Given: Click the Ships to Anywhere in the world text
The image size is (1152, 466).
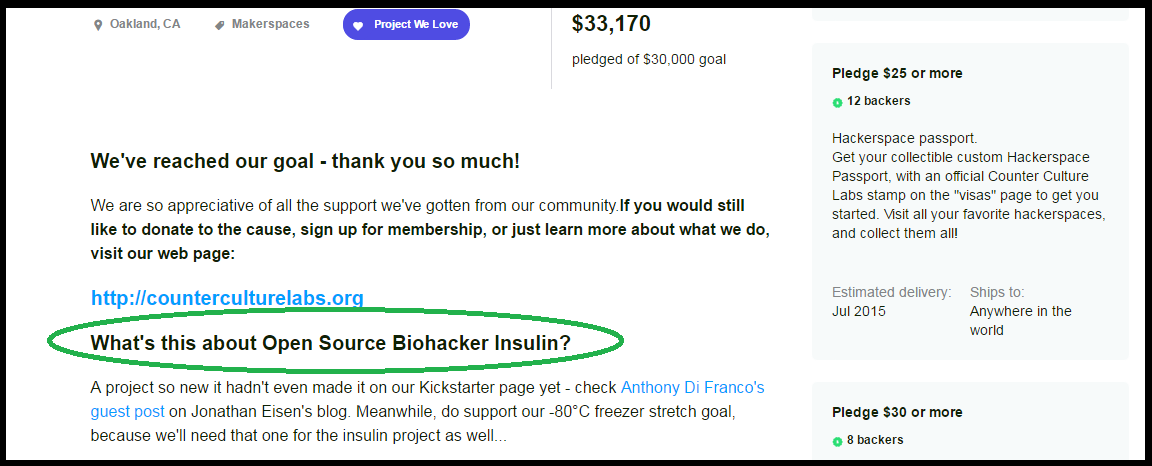Looking at the screenshot, I should [1019, 311].
